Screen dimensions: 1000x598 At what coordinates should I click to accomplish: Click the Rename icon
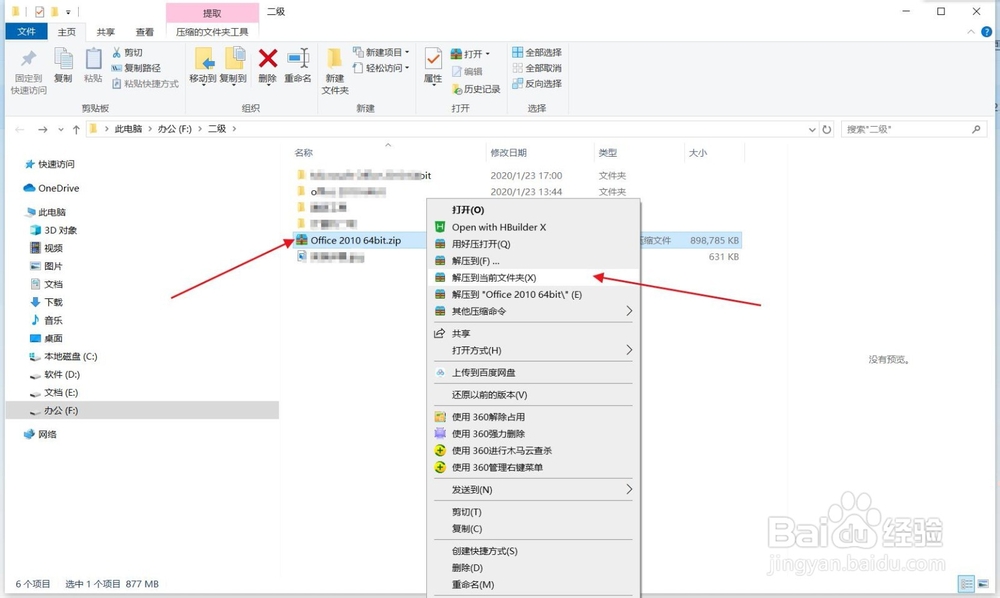click(x=298, y=59)
